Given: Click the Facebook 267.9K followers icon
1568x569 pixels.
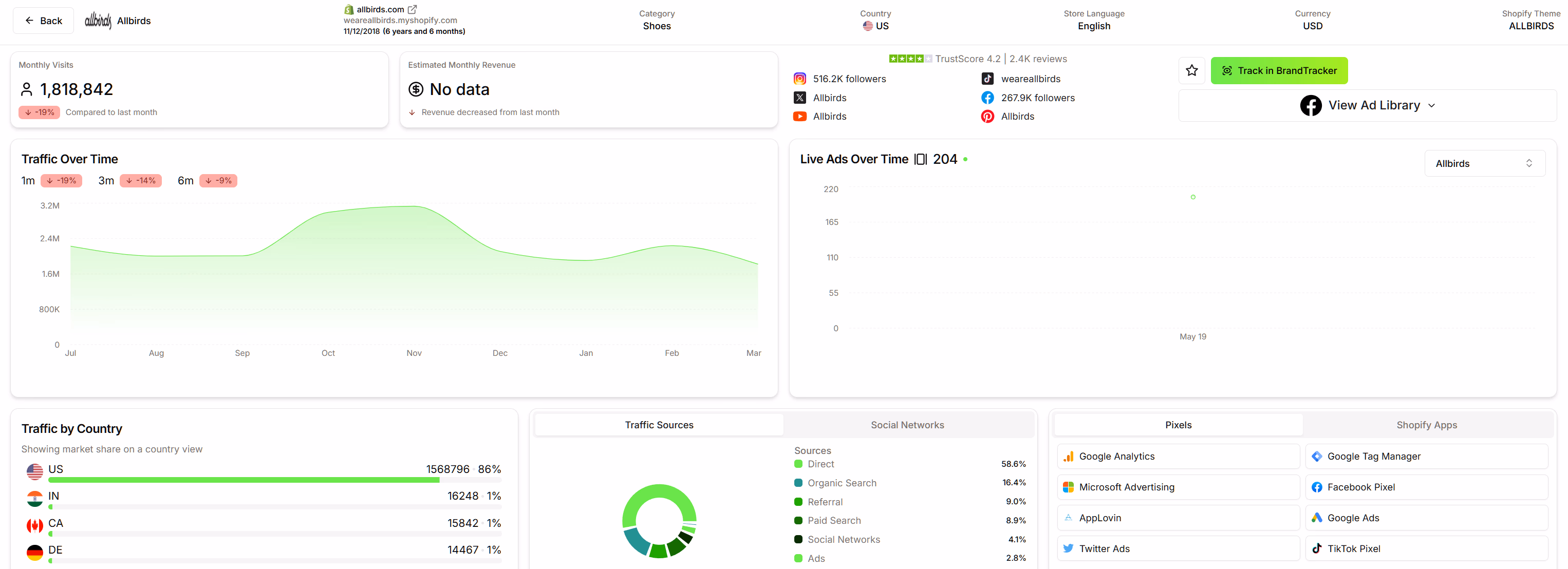Looking at the screenshot, I should (987, 98).
